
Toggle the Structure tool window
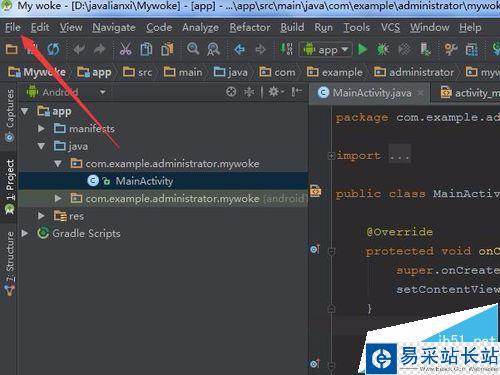coord(9,263)
